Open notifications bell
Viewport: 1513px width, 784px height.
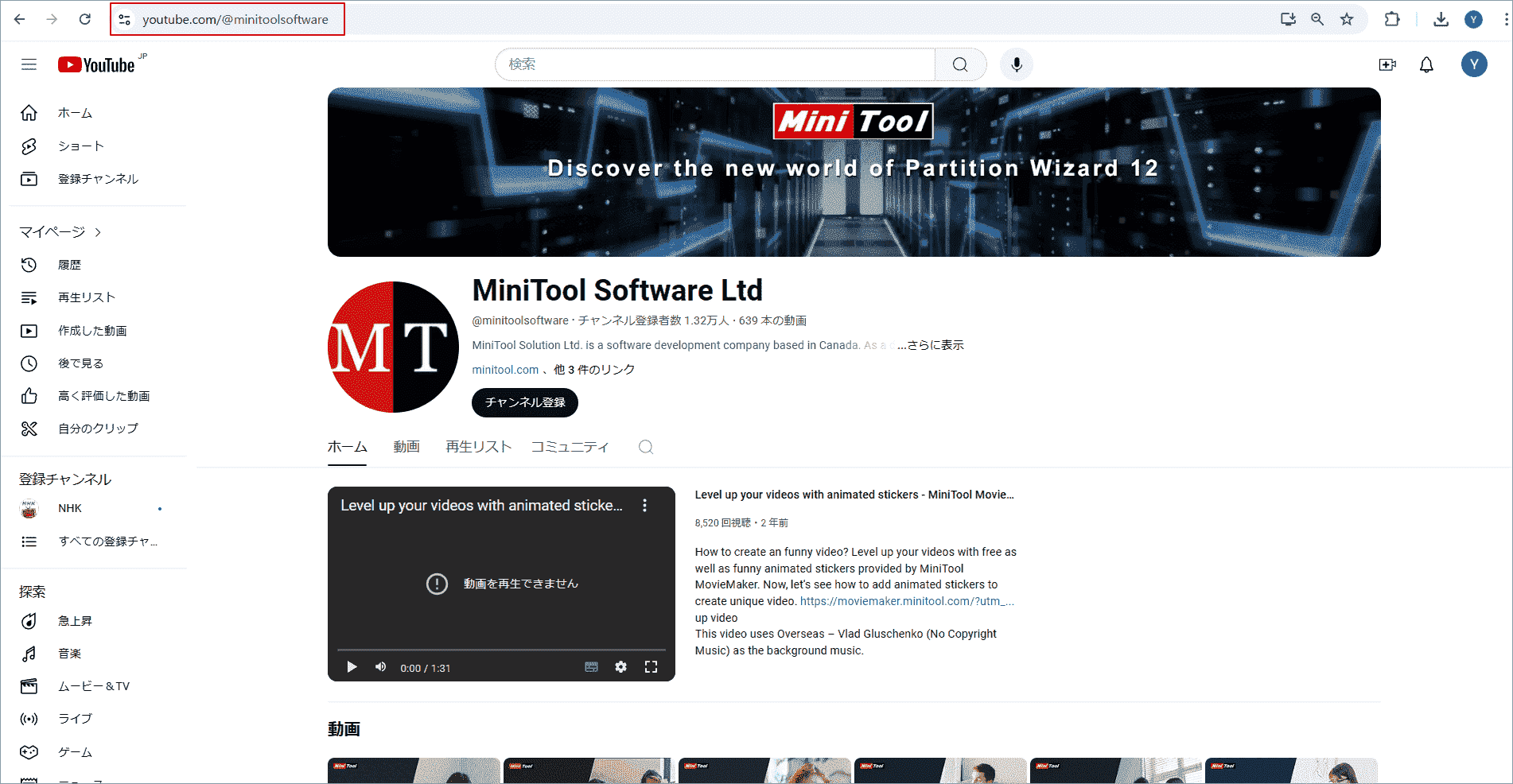click(1426, 64)
